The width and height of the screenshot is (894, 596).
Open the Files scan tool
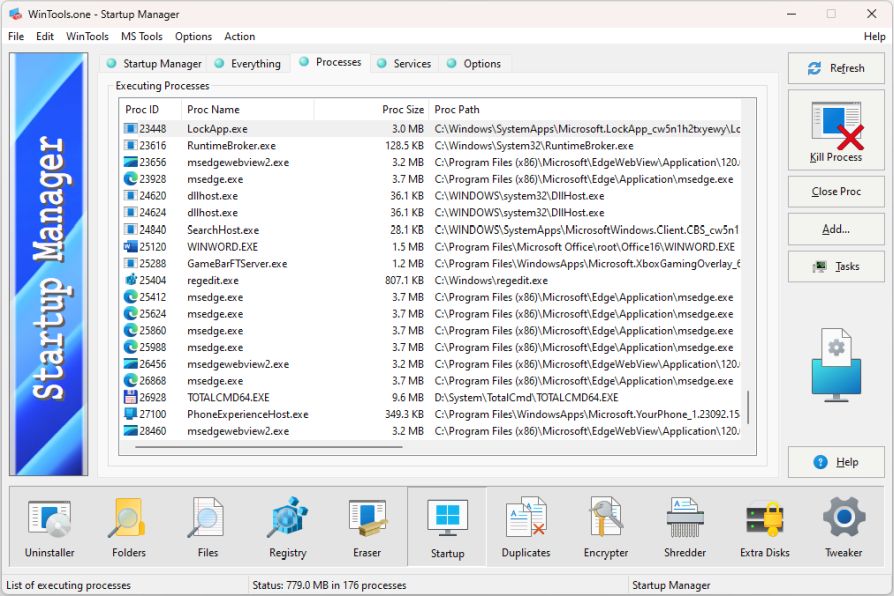point(208,526)
